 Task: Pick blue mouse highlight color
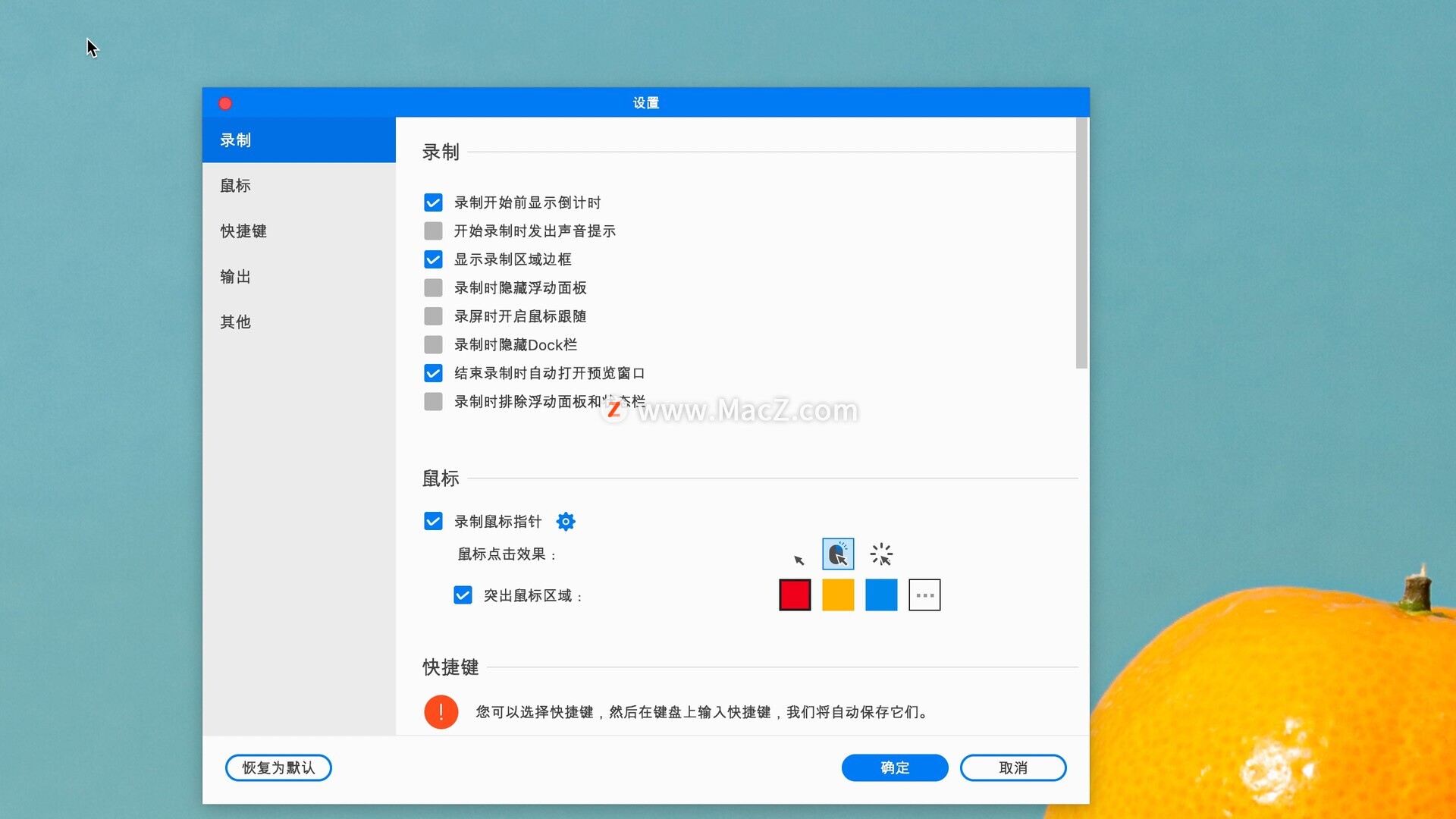(x=881, y=595)
